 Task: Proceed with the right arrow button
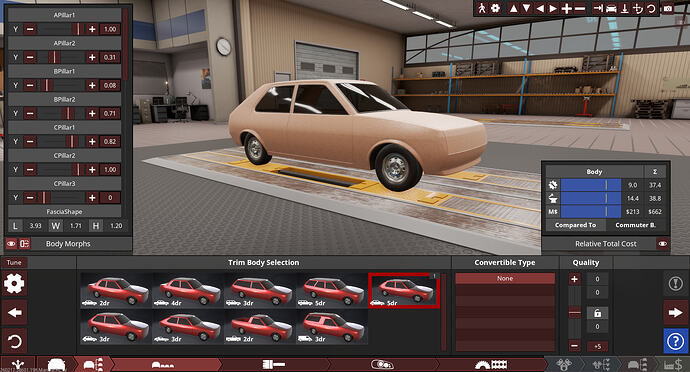click(x=675, y=313)
